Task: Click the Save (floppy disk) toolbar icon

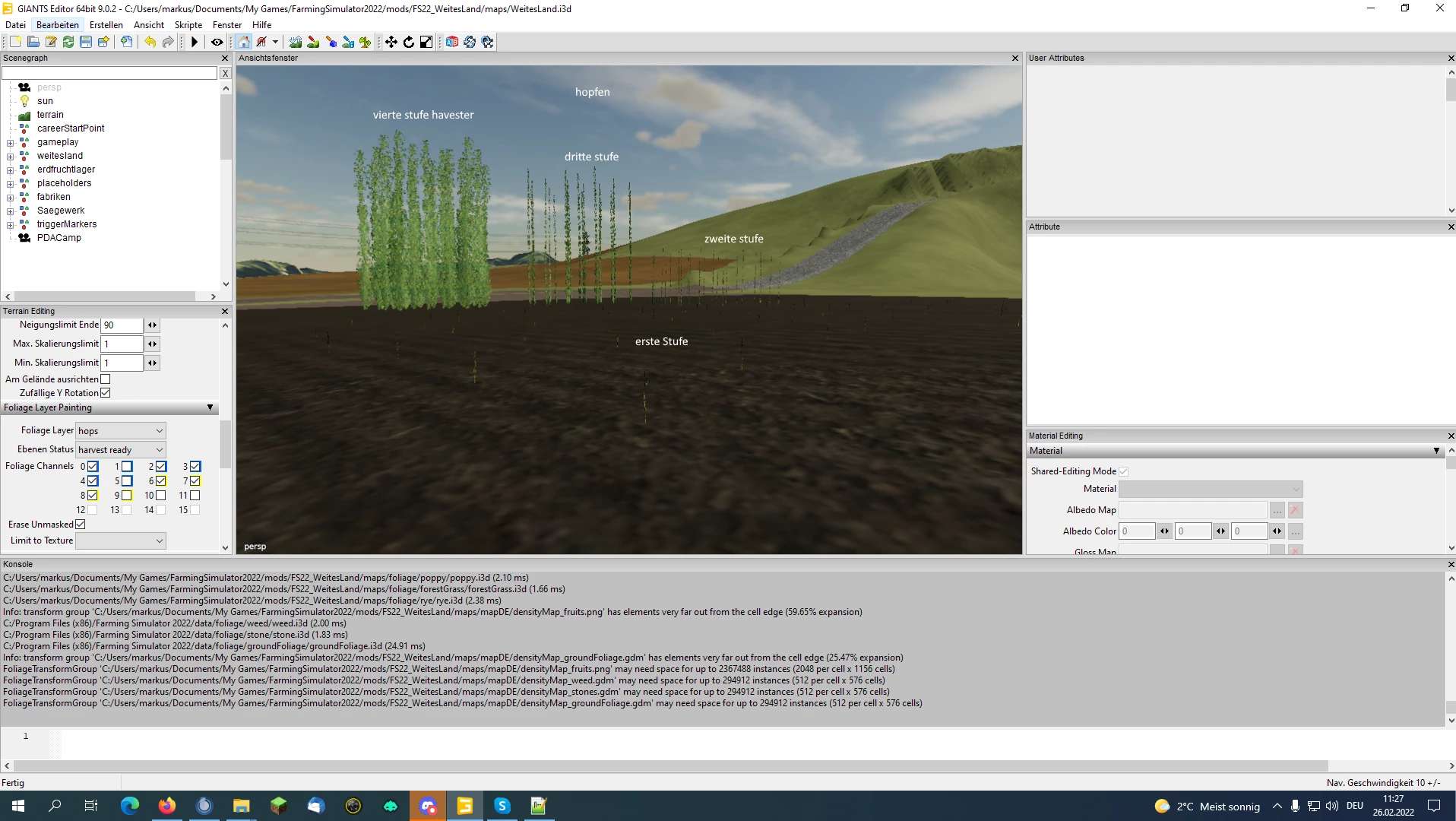Action: (86, 43)
